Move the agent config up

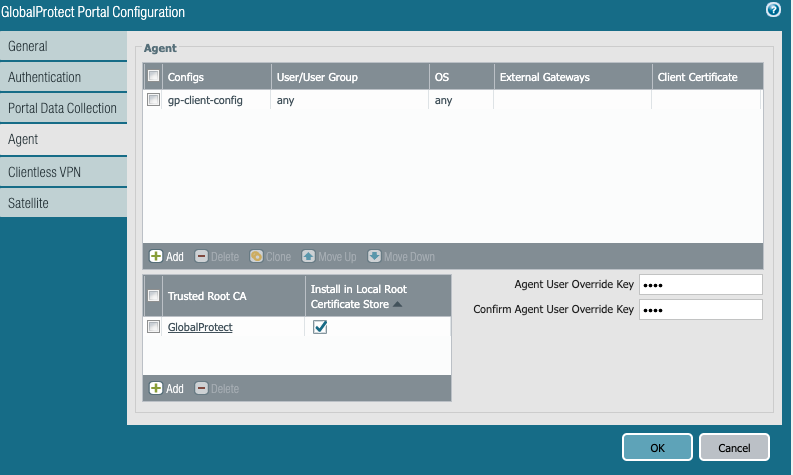[329, 256]
